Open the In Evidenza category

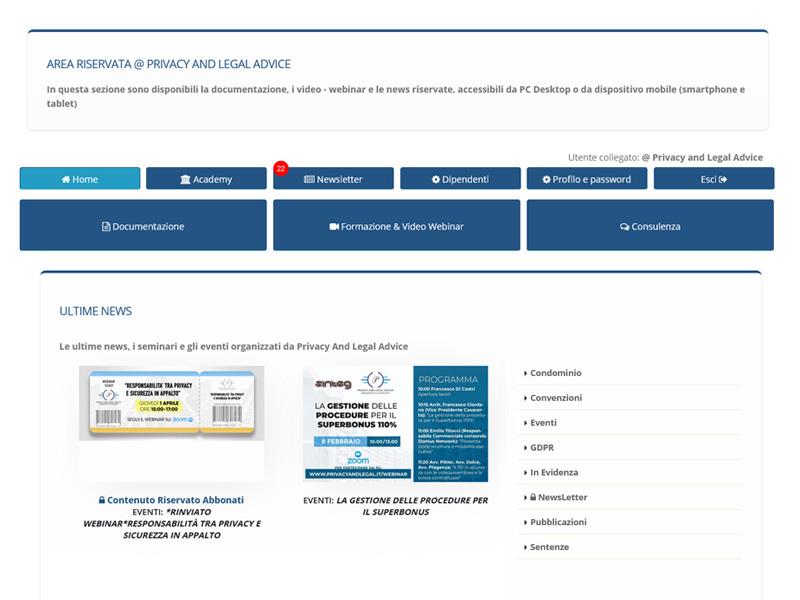[x=554, y=472]
